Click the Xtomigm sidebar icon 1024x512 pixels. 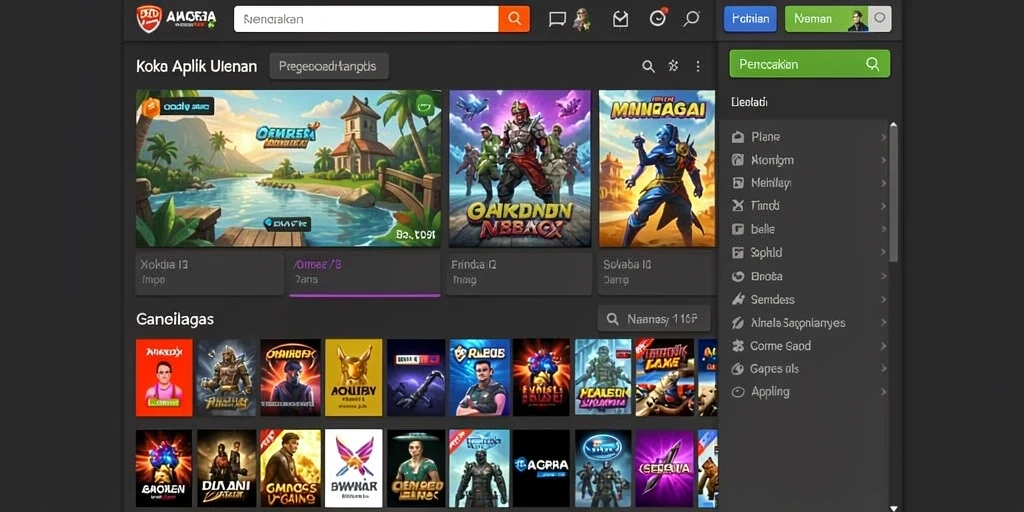point(738,160)
